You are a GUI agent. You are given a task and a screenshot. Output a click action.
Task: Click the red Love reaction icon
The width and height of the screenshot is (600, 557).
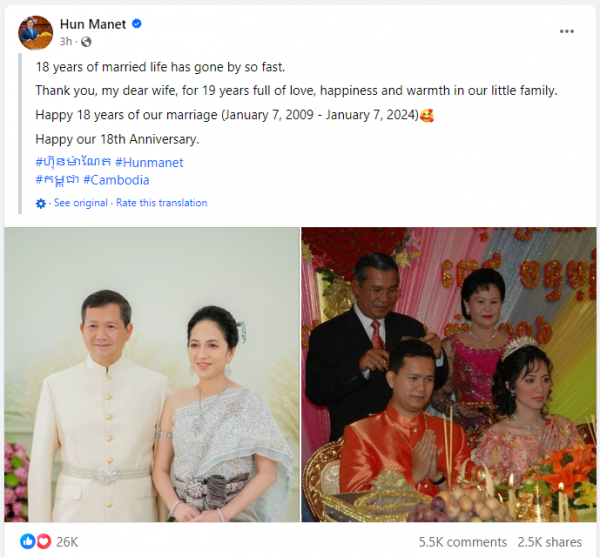(x=44, y=541)
